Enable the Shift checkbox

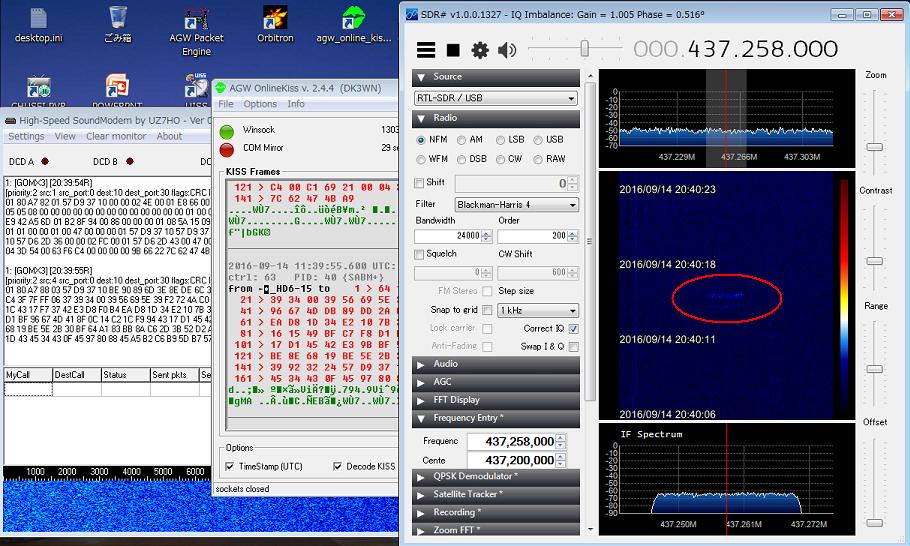coord(419,183)
